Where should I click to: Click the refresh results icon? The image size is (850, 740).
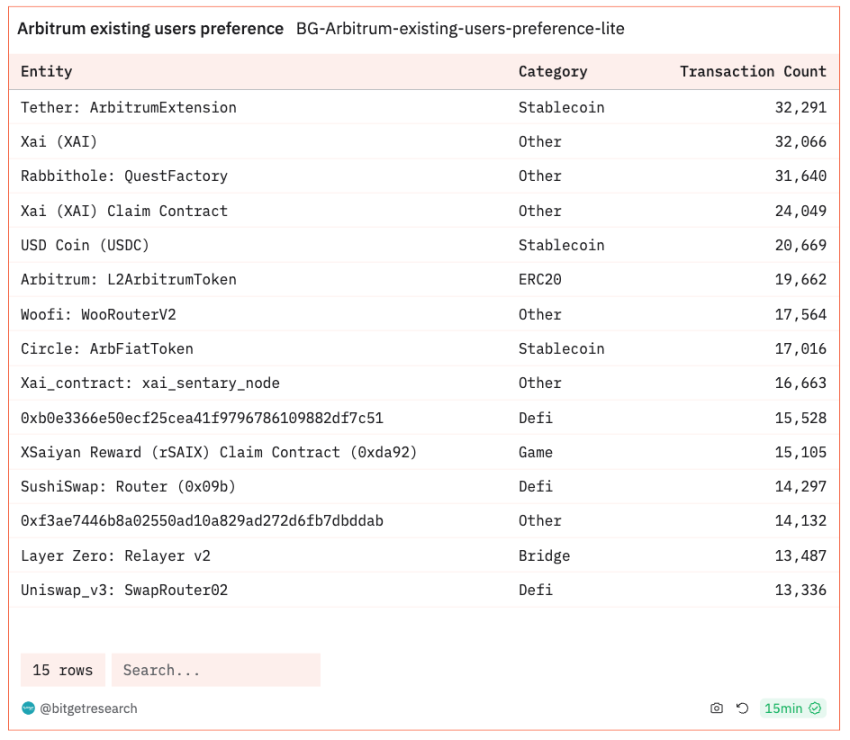[742, 708]
